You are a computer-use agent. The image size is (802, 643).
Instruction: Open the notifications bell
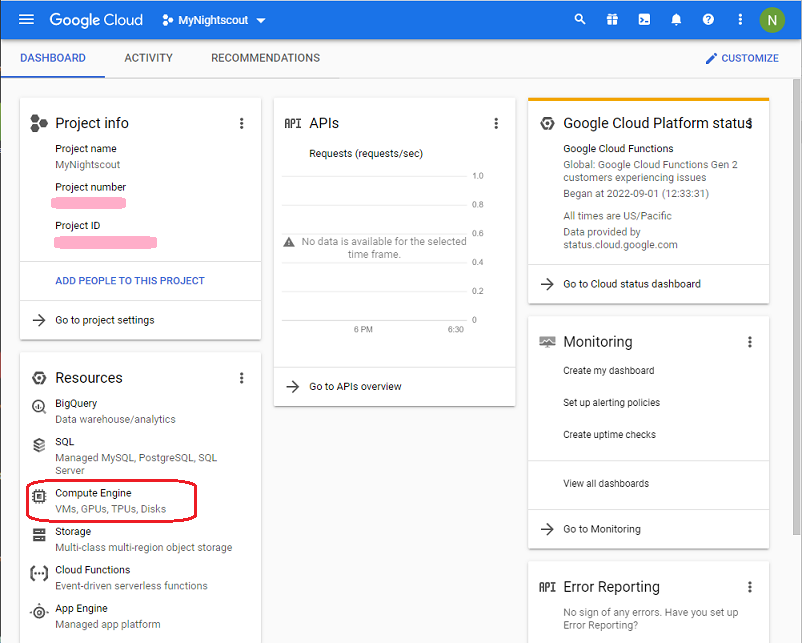(676, 19)
